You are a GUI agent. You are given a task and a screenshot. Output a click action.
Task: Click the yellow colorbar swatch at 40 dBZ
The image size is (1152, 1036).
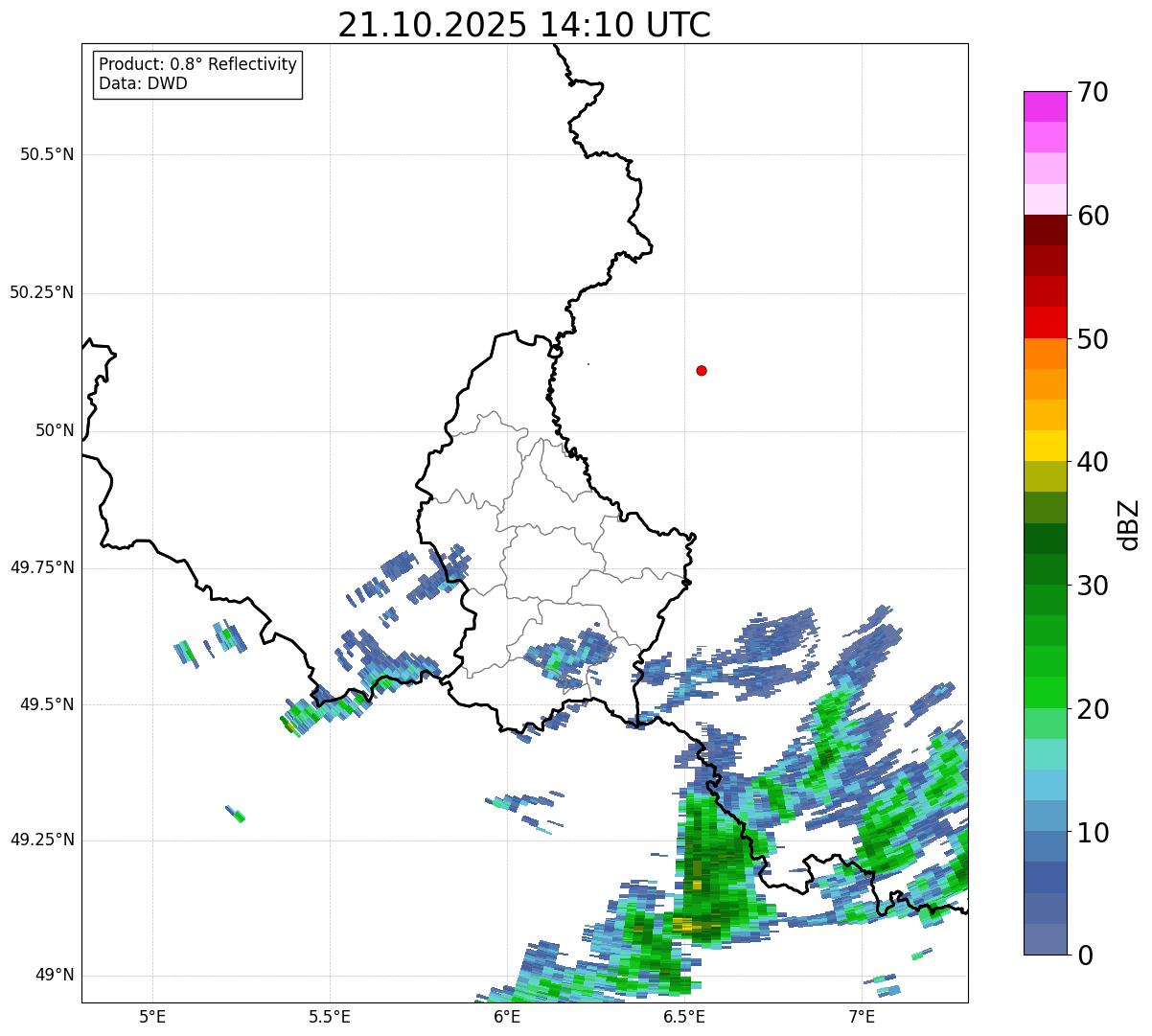pos(1045,446)
